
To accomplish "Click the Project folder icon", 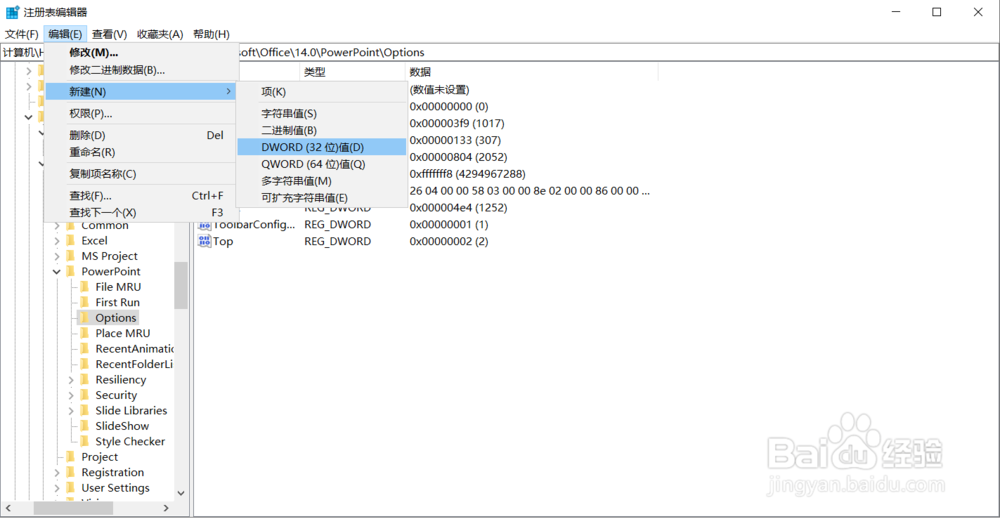I will (x=71, y=457).
